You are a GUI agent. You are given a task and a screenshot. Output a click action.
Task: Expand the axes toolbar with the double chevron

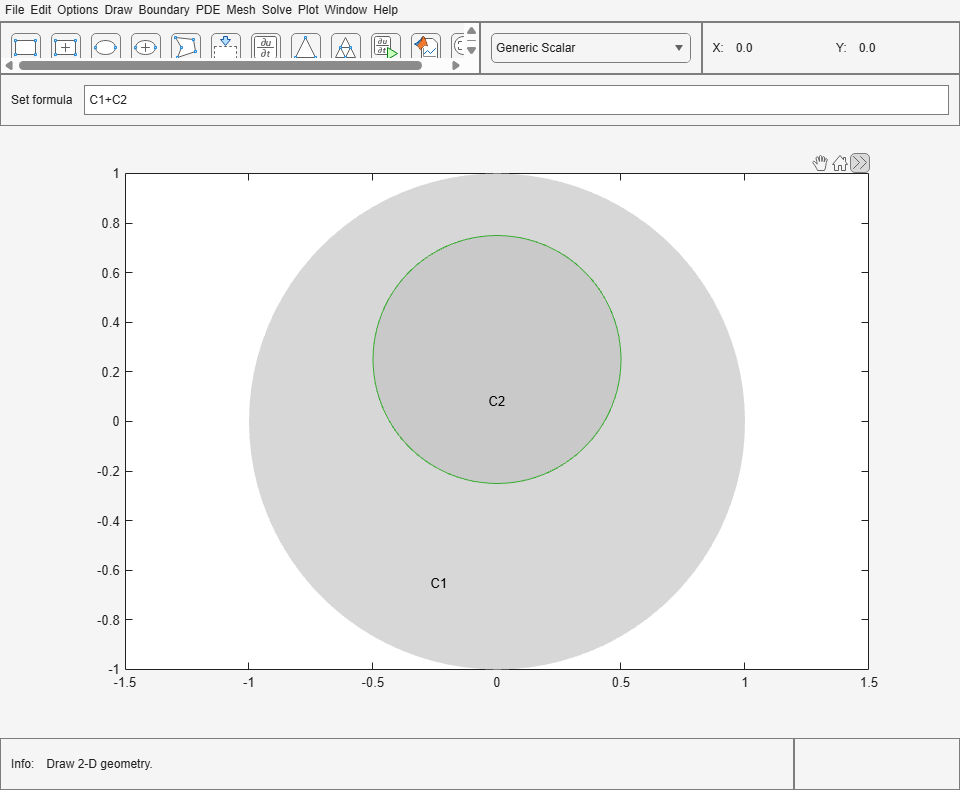click(x=858, y=162)
